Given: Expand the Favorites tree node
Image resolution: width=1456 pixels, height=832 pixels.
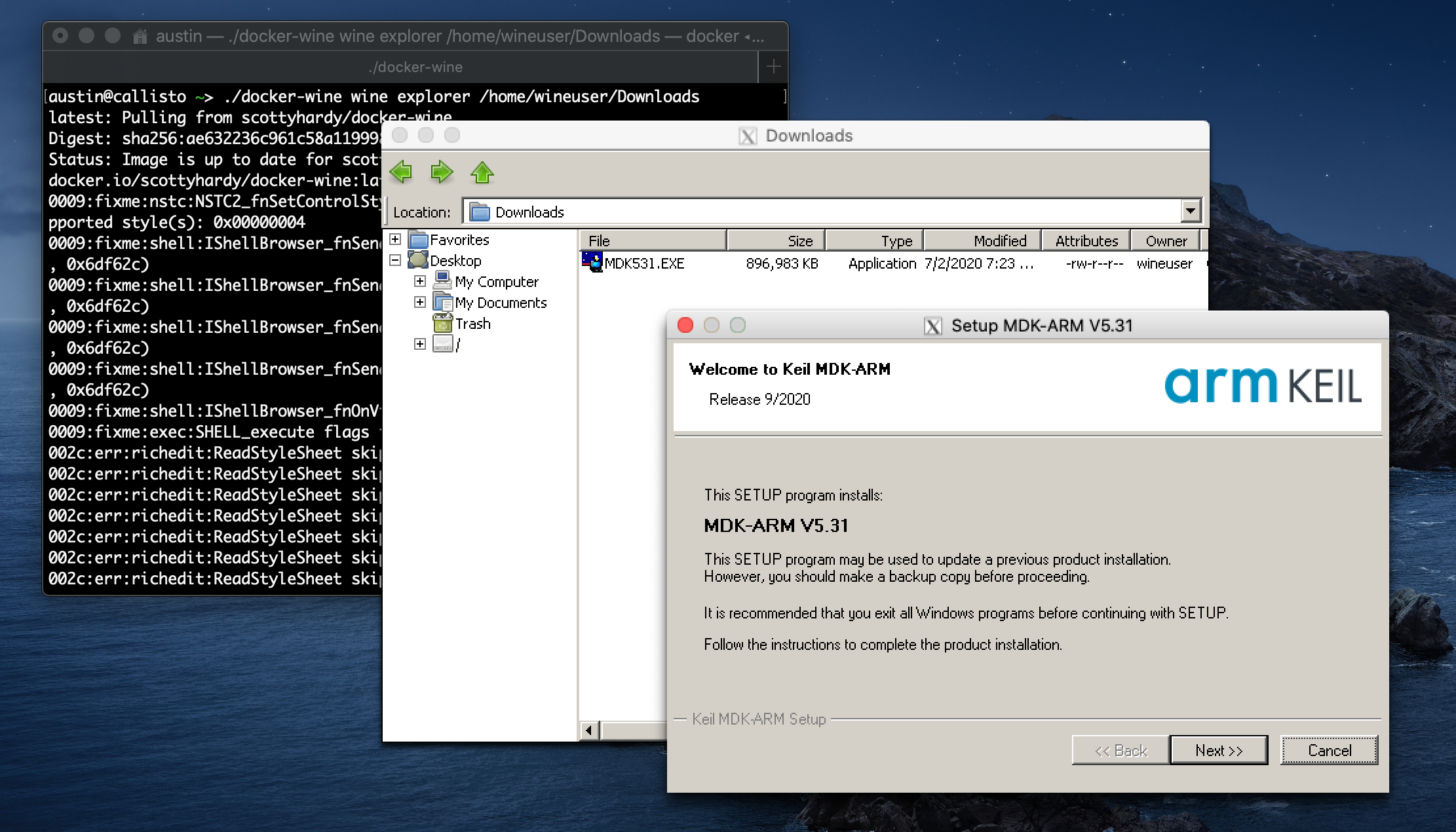Looking at the screenshot, I should coord(395,239).
